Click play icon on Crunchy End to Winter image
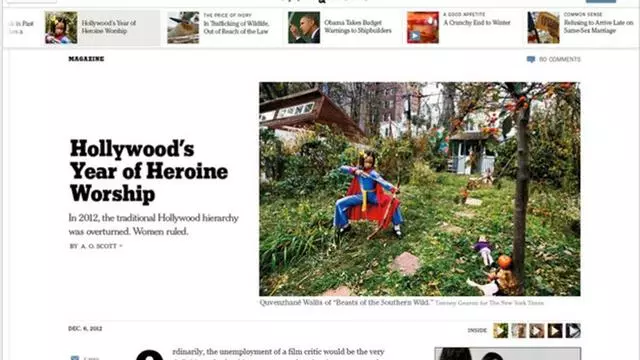This screenshot has width=640, height=360. point(414,36)
